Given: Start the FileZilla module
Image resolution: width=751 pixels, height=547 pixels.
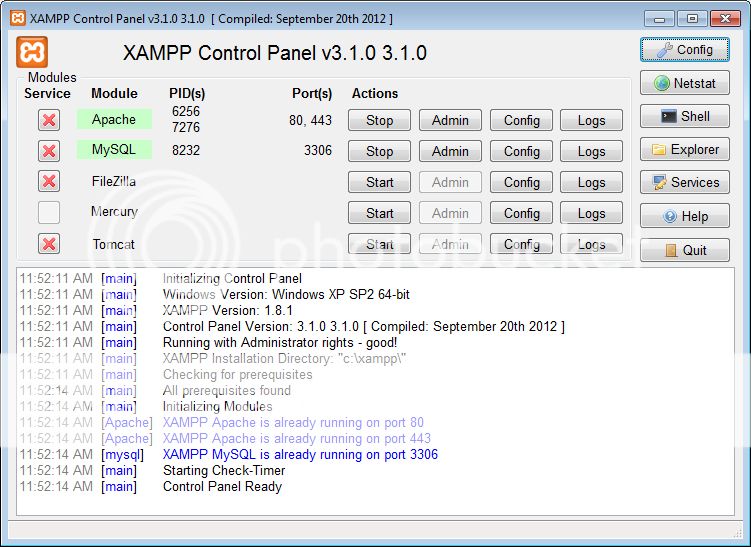Looking at the screenshot, I should pos(379,182).
